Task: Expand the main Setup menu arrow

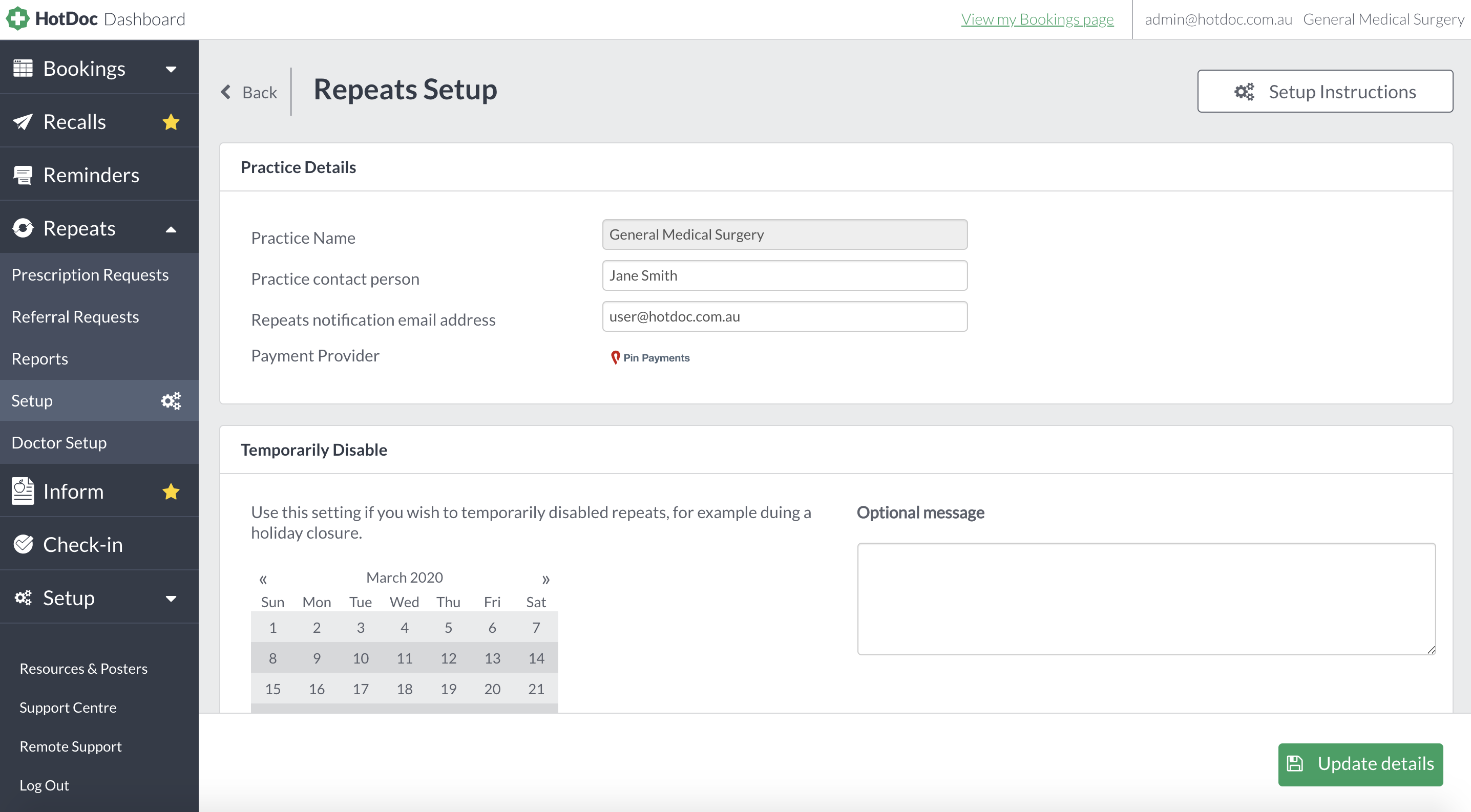Action: click(171, 599)
